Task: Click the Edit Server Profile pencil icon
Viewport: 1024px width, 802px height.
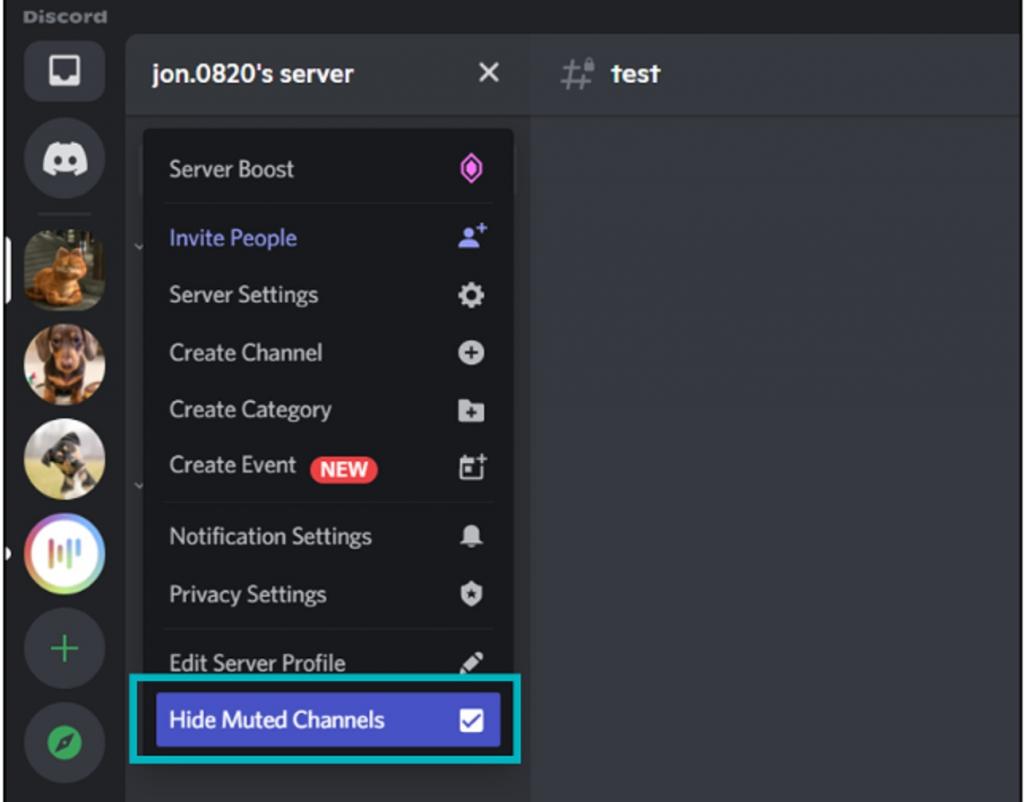Action: tap(471, 662)
